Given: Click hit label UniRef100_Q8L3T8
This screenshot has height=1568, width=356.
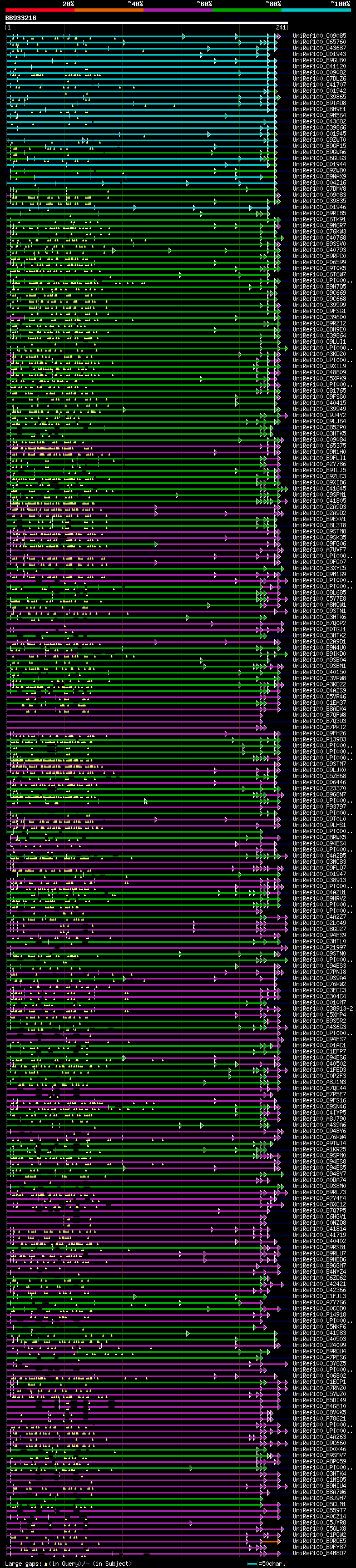Looking at the screenshot, I should tap(319, 525).
